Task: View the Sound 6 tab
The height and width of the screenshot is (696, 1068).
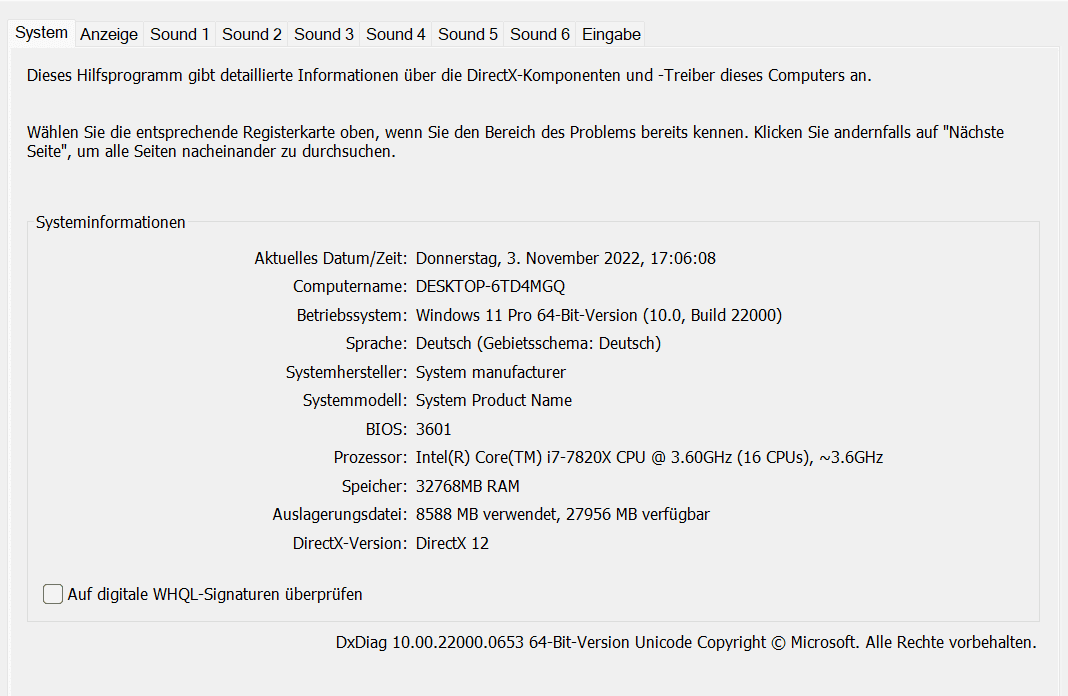Action: [540, 34]
